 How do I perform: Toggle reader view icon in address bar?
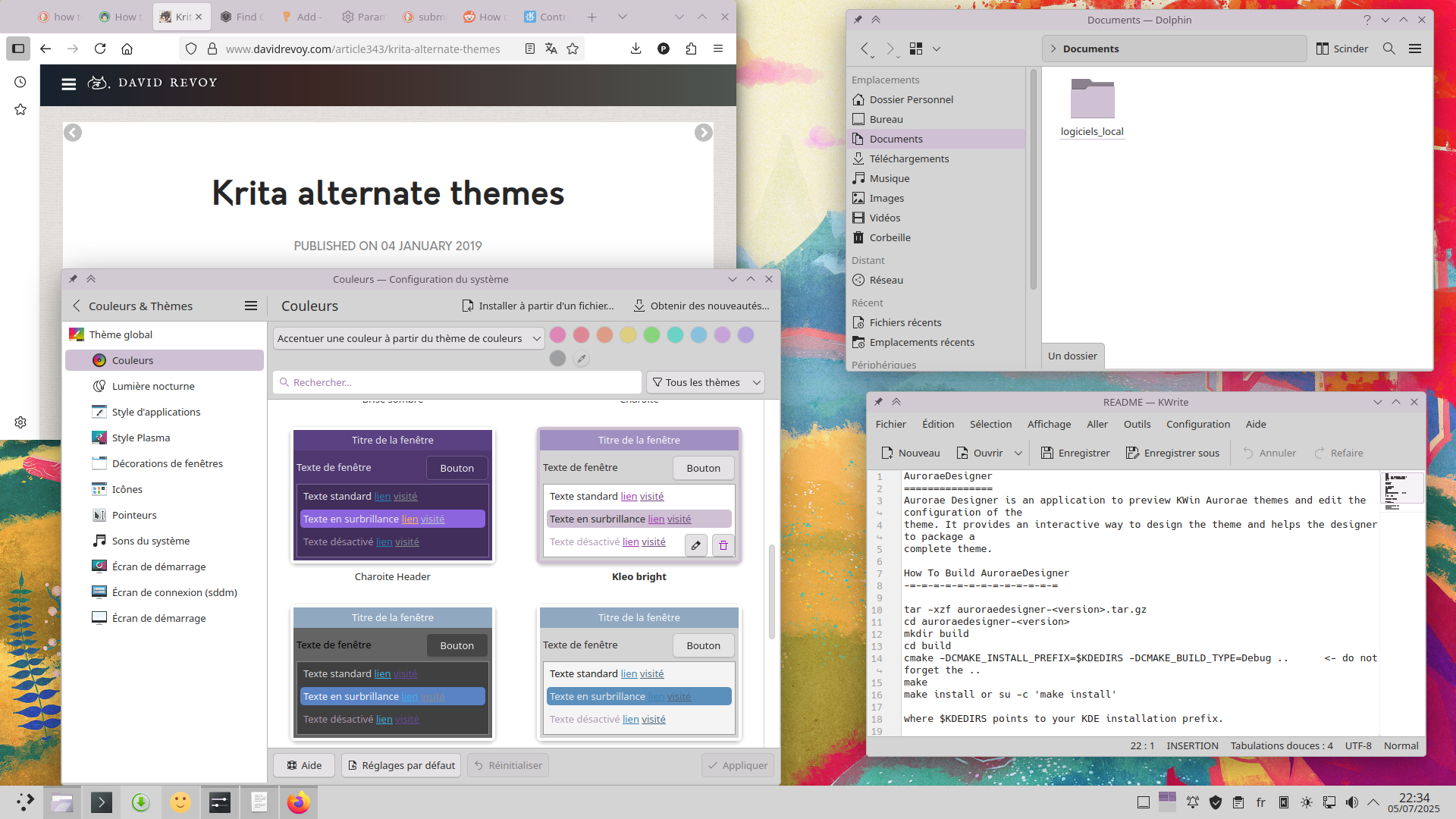[530, 49]
